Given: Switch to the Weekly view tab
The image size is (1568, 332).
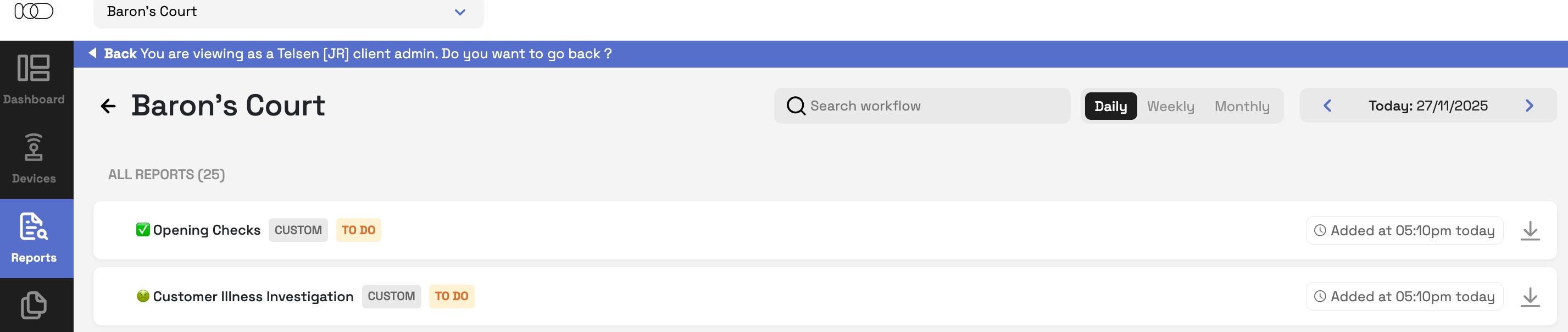Looking at the screenshot, I should coord(1170,107).
